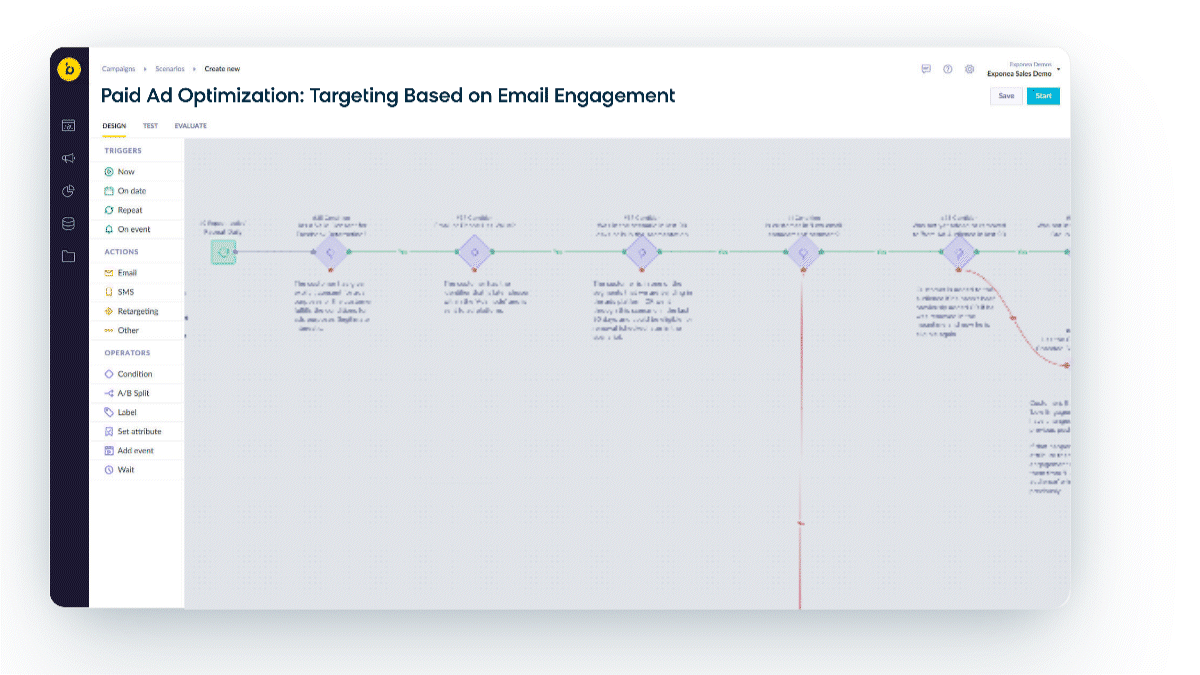
Task: Select the green Repeat trigger node on canvas
Action: point(223,252)
